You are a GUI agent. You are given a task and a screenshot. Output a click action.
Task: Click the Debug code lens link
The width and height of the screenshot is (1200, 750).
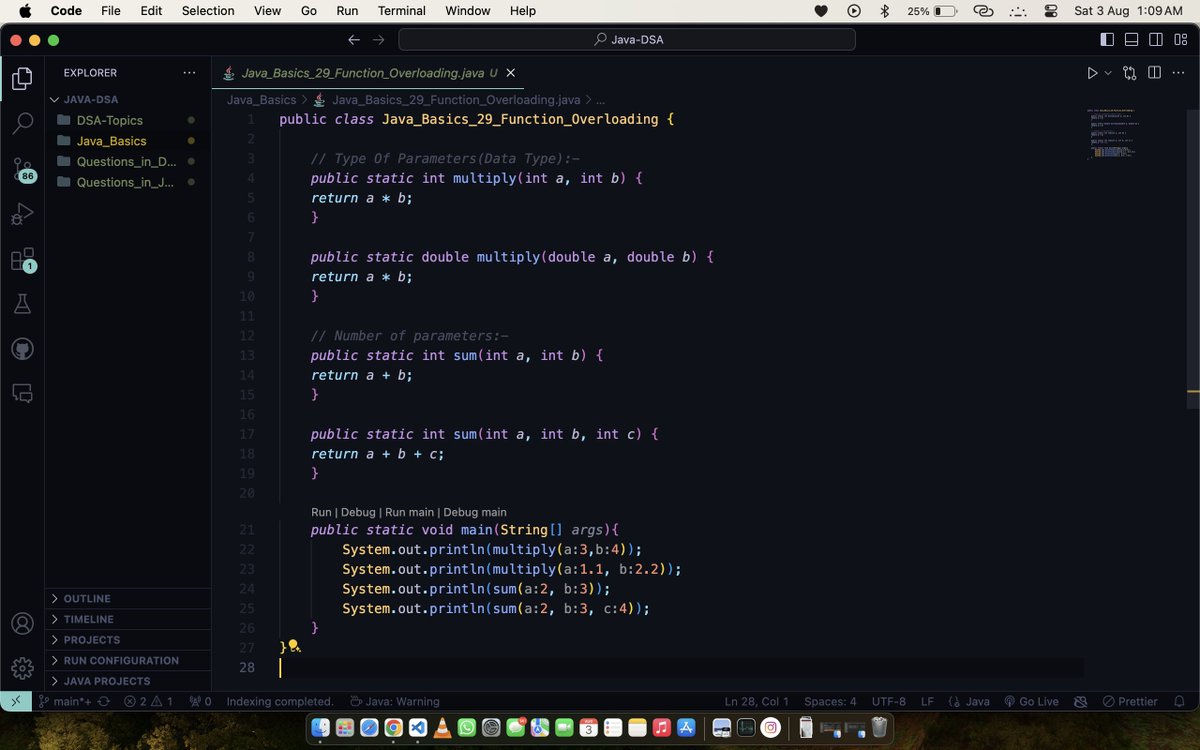(358, 512)
